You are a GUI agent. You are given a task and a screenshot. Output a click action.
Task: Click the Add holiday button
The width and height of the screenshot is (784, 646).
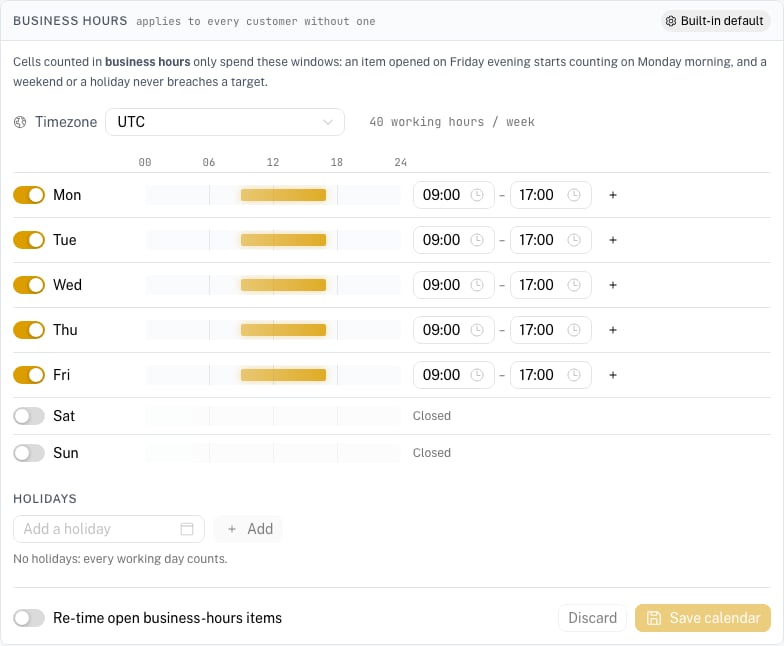248,529
